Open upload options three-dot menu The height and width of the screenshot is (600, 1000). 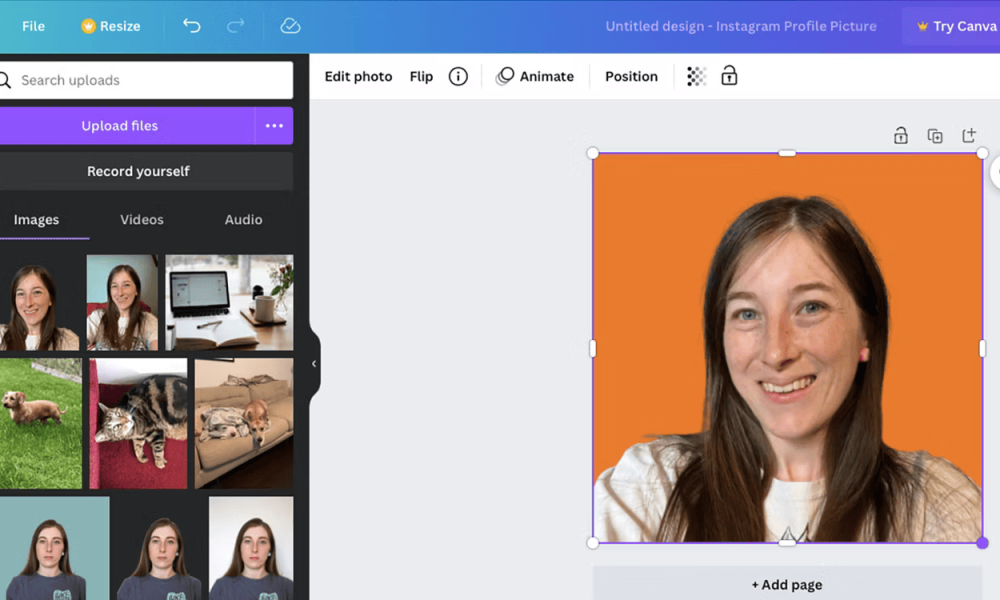pyautogui.click(x=274, y=126)
